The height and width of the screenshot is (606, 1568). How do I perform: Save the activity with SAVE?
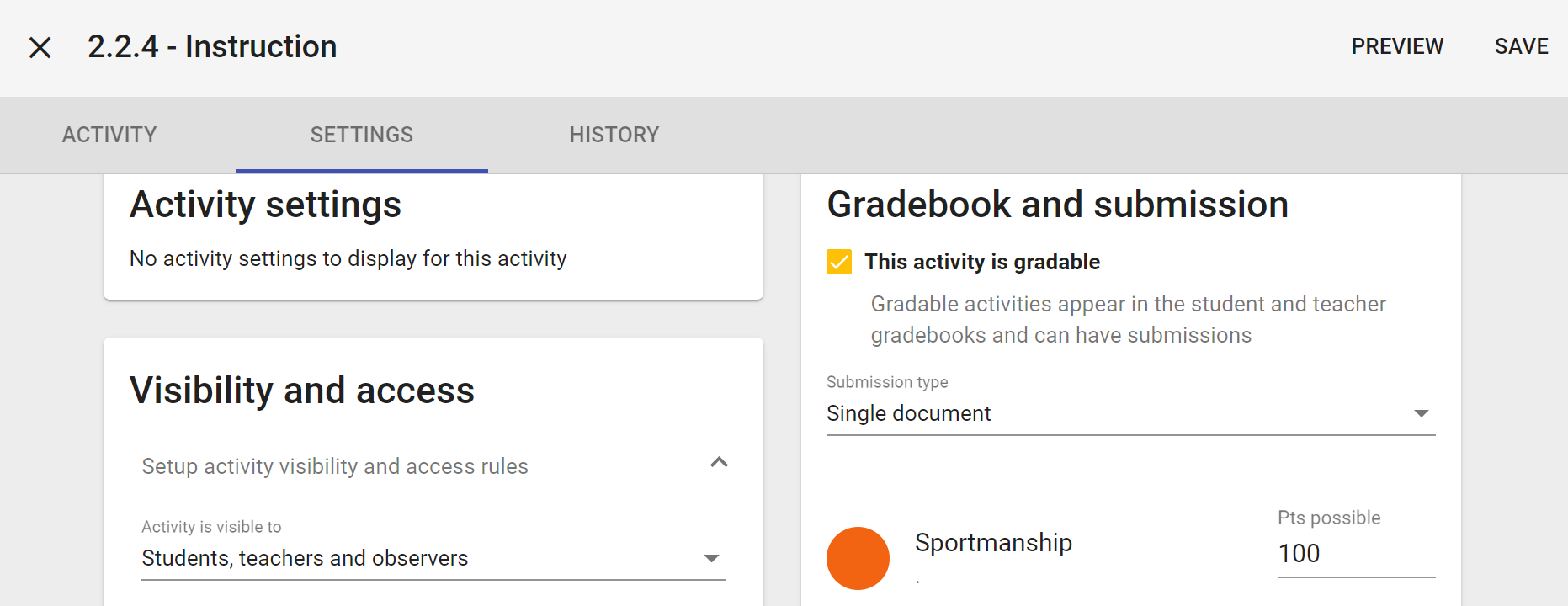click(1521, 46)
